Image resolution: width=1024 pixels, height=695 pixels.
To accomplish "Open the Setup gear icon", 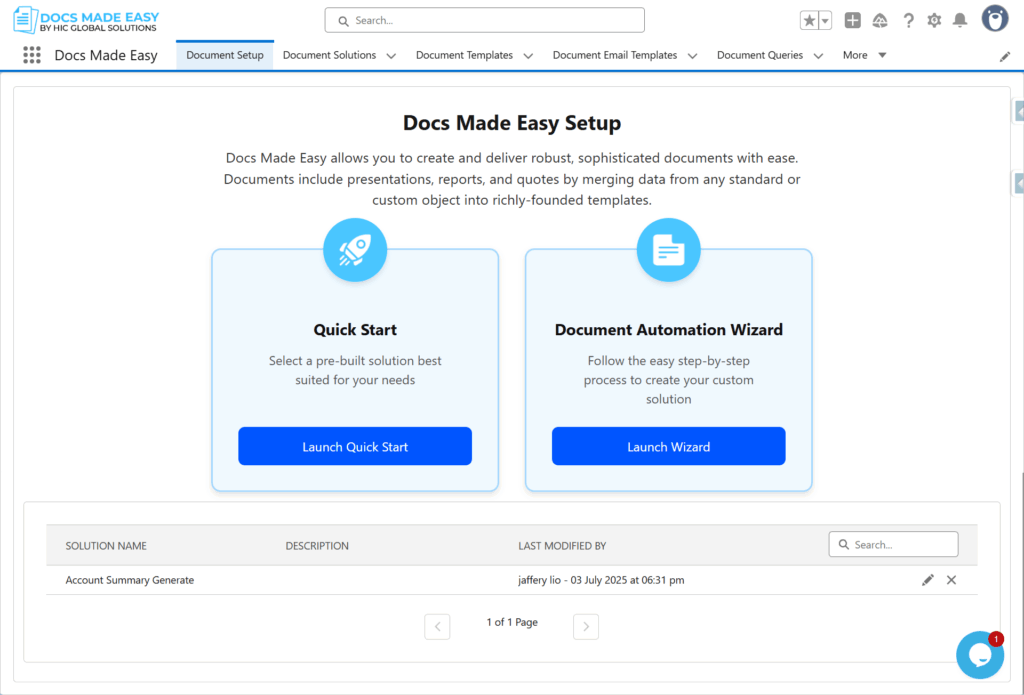I will [x=934, y=20].
